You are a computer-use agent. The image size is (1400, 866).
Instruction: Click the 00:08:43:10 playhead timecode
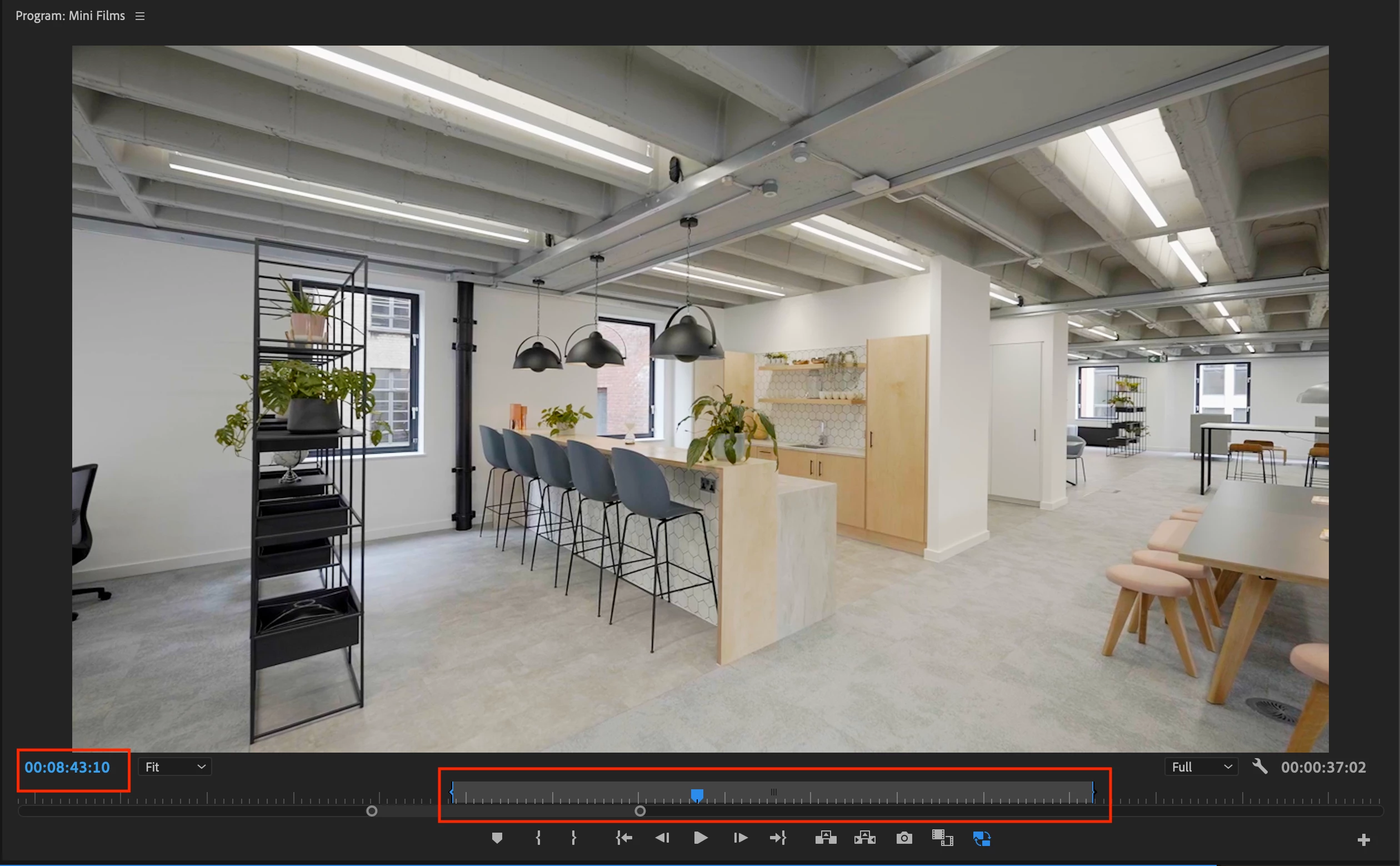(67, 768)
